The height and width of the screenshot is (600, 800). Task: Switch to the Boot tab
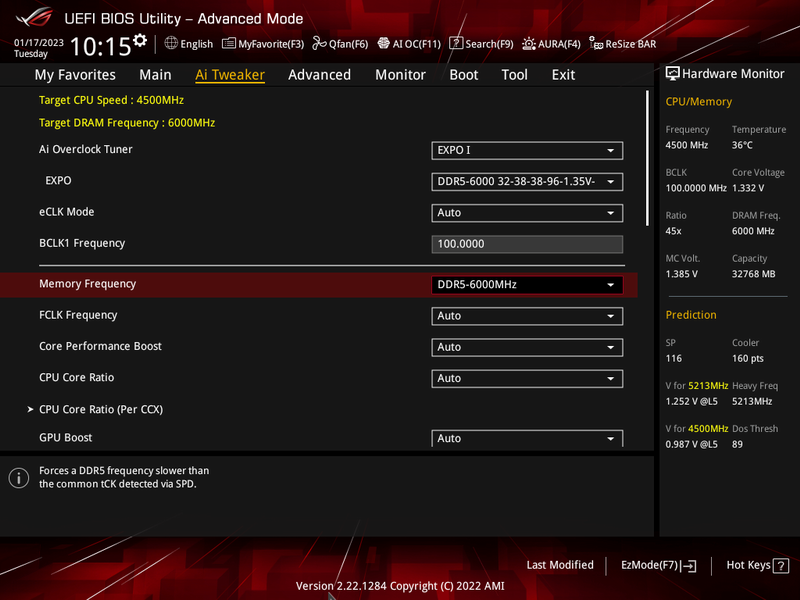tap(464, 75)
